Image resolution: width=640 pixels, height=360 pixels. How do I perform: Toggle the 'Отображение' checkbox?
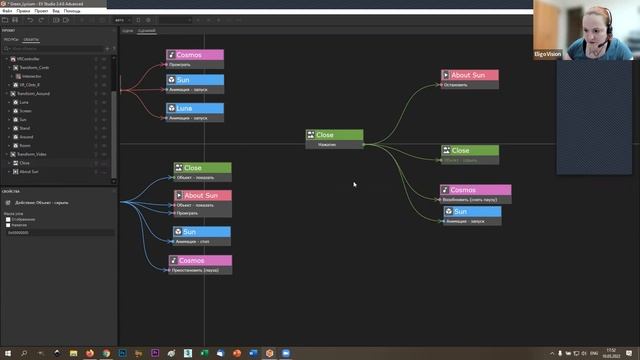coord(8,220)
